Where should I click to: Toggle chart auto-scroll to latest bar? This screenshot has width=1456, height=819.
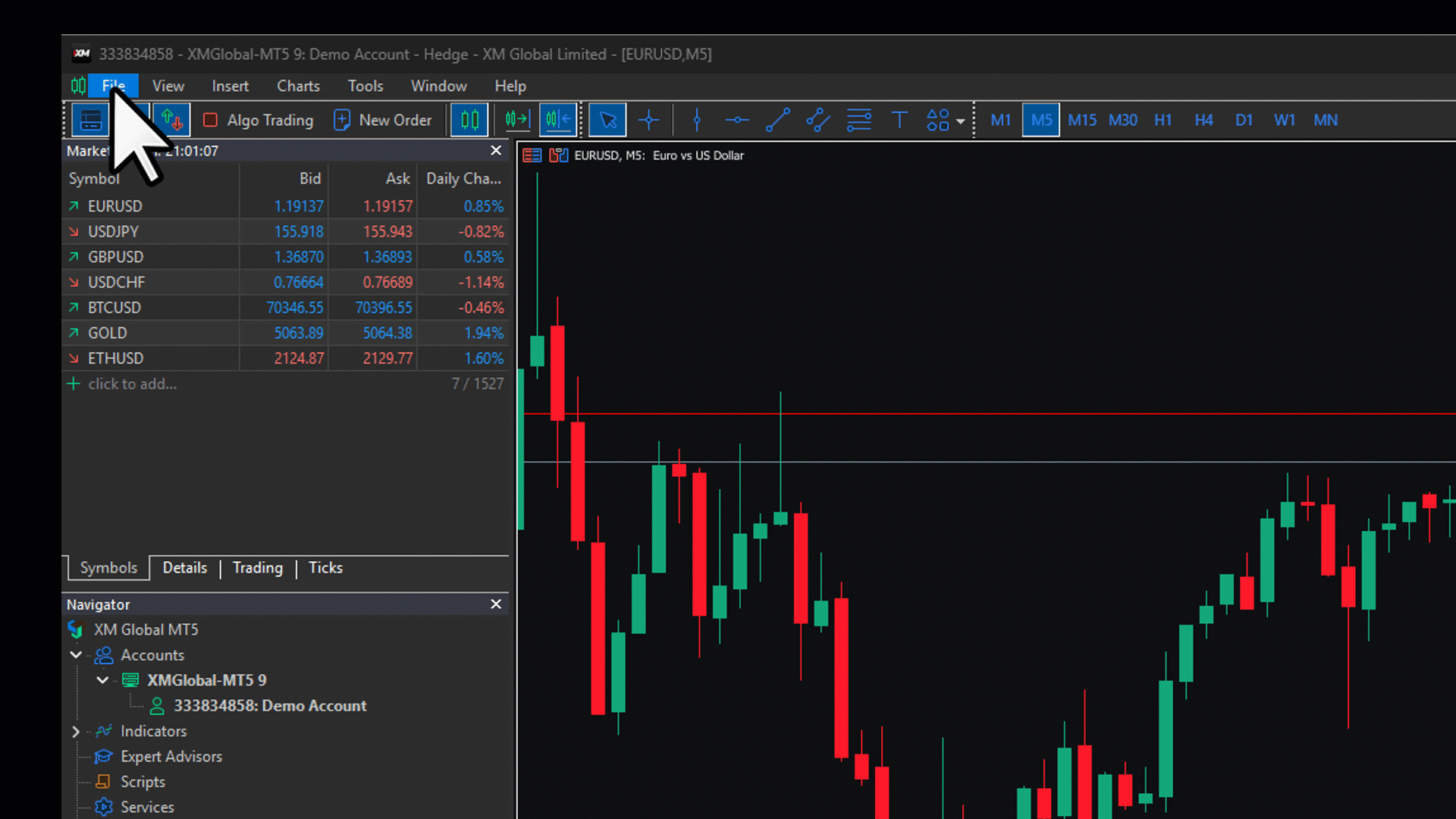(x=516, y=120)
